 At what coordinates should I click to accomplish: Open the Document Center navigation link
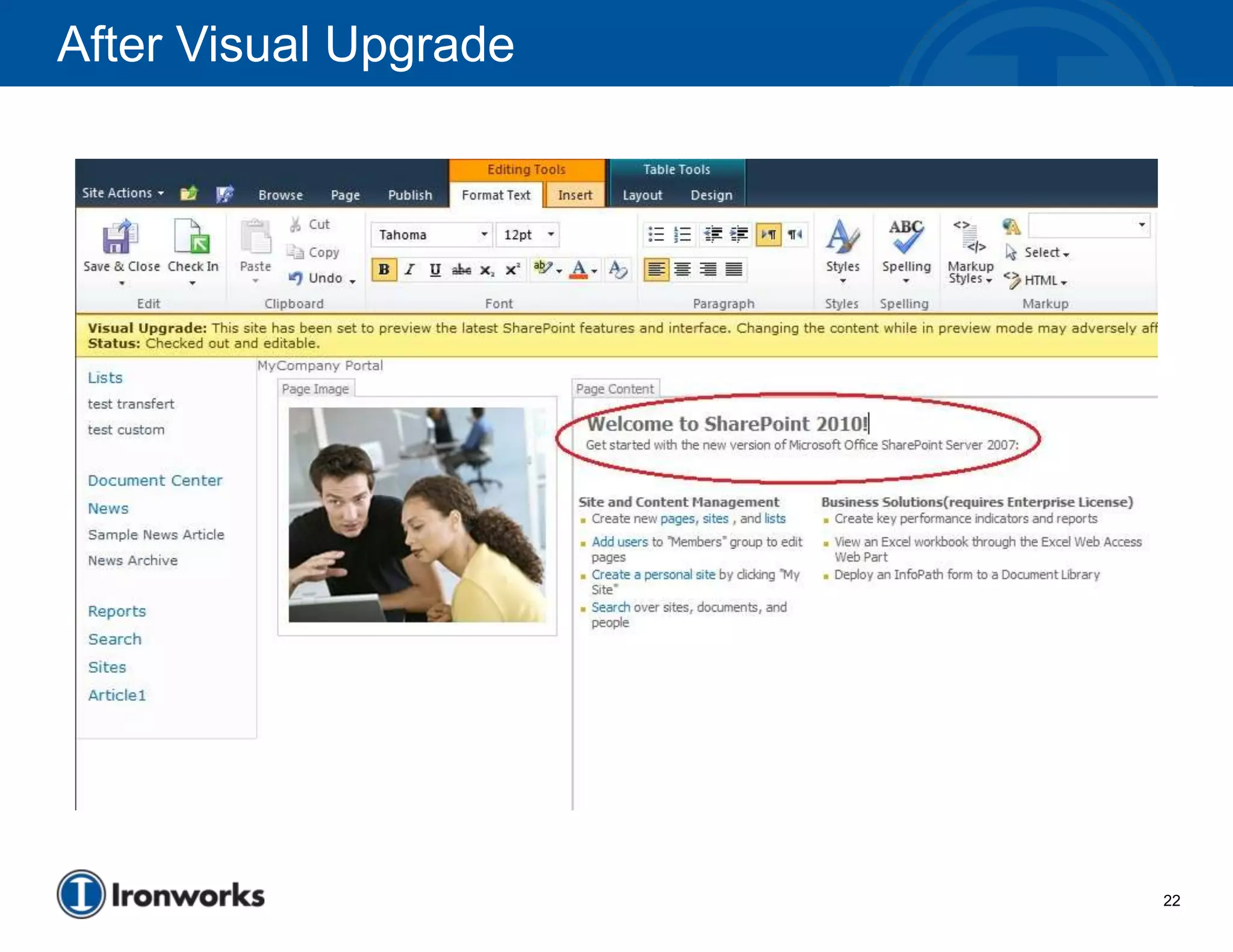pos(155,481)
